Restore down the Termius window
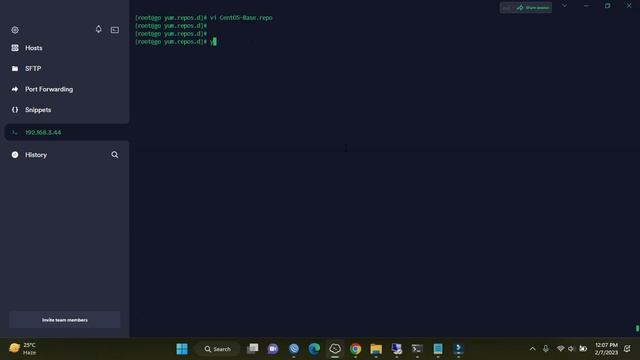 (x=608, y=6)
